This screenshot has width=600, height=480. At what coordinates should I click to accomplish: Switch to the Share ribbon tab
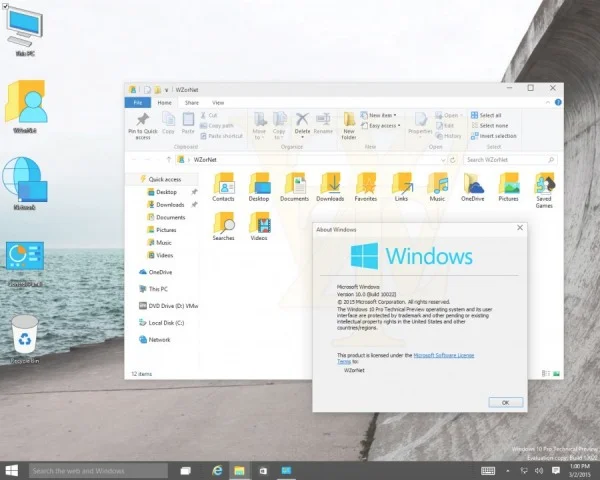pyautogui.click(x=192, y=103)
